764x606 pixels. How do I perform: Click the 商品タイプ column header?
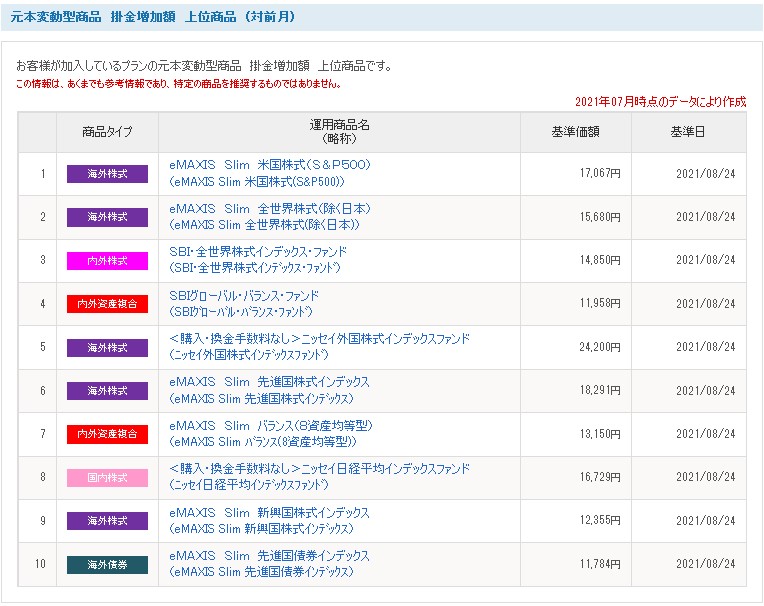click(x=107, y=132)
